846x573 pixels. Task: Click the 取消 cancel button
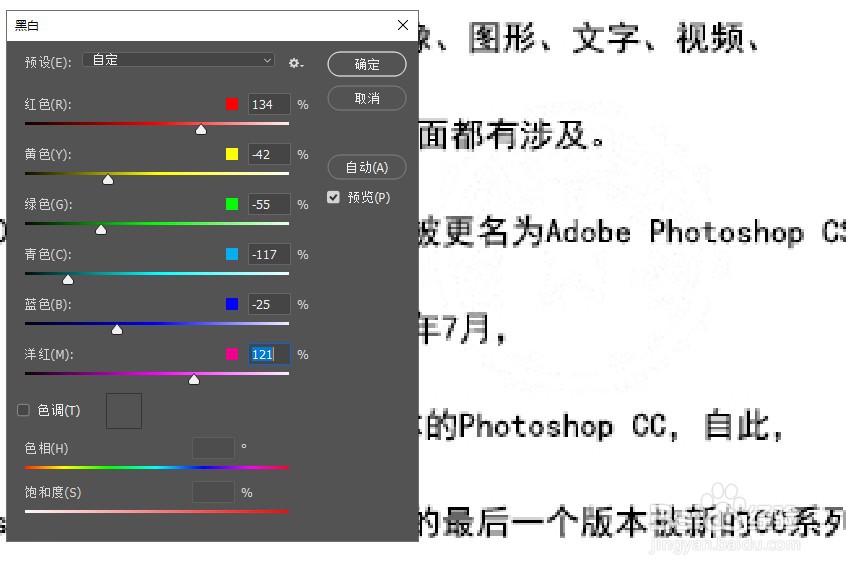coord(367,98)
